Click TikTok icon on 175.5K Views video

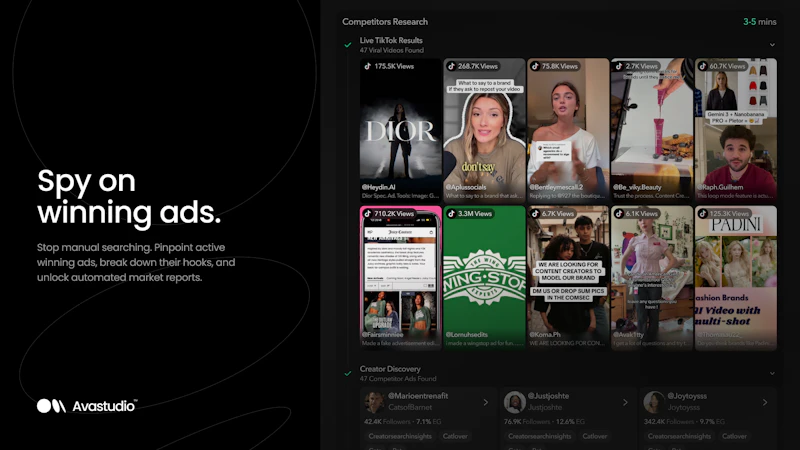(x=367, y=66)
